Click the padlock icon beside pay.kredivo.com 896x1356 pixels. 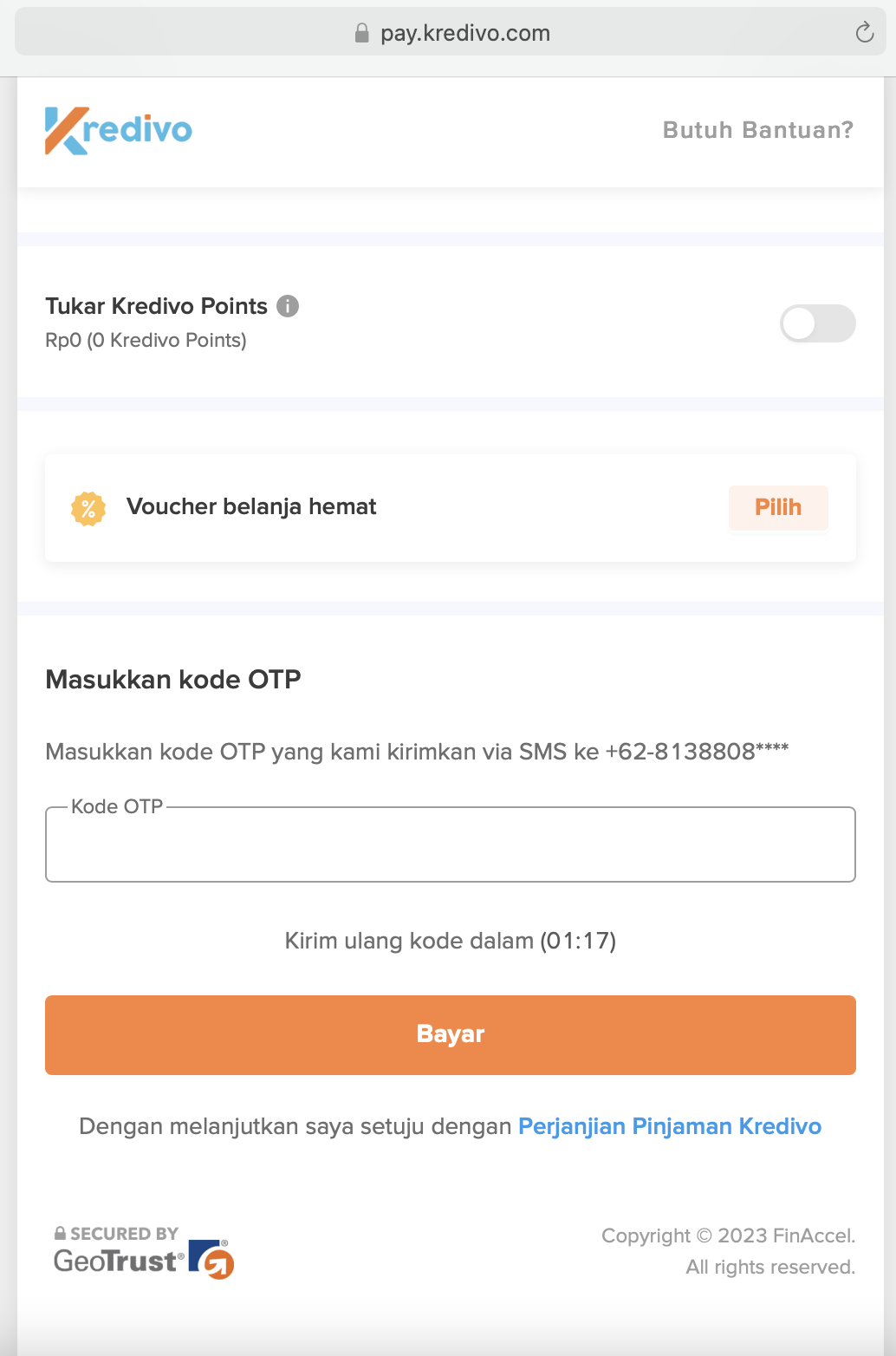(362, 33)
